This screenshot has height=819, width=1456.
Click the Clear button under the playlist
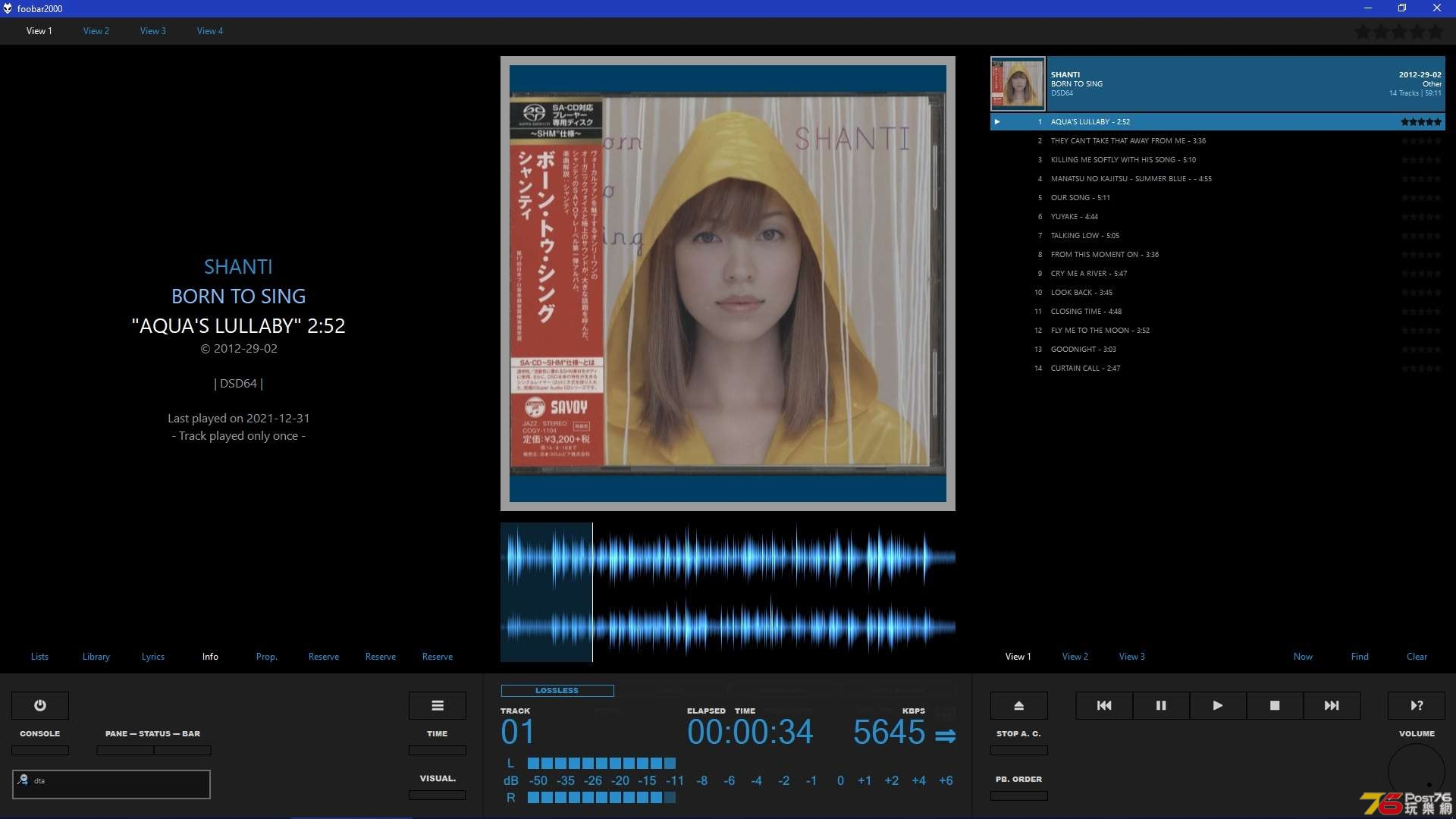click(1417, 657)
